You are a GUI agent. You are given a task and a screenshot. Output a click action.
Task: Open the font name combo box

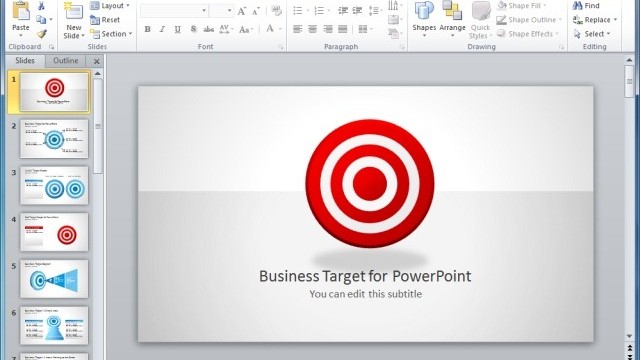(174, 11)
